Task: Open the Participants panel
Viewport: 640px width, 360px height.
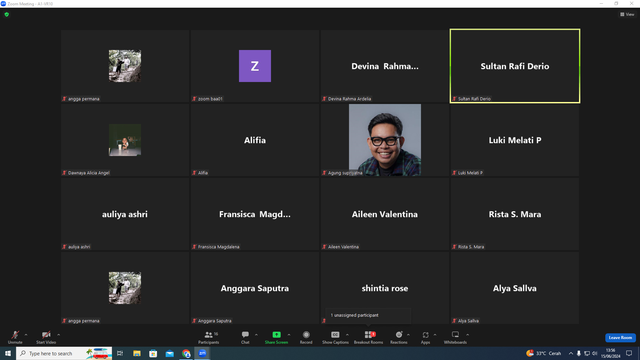Action: click(209, 337)
